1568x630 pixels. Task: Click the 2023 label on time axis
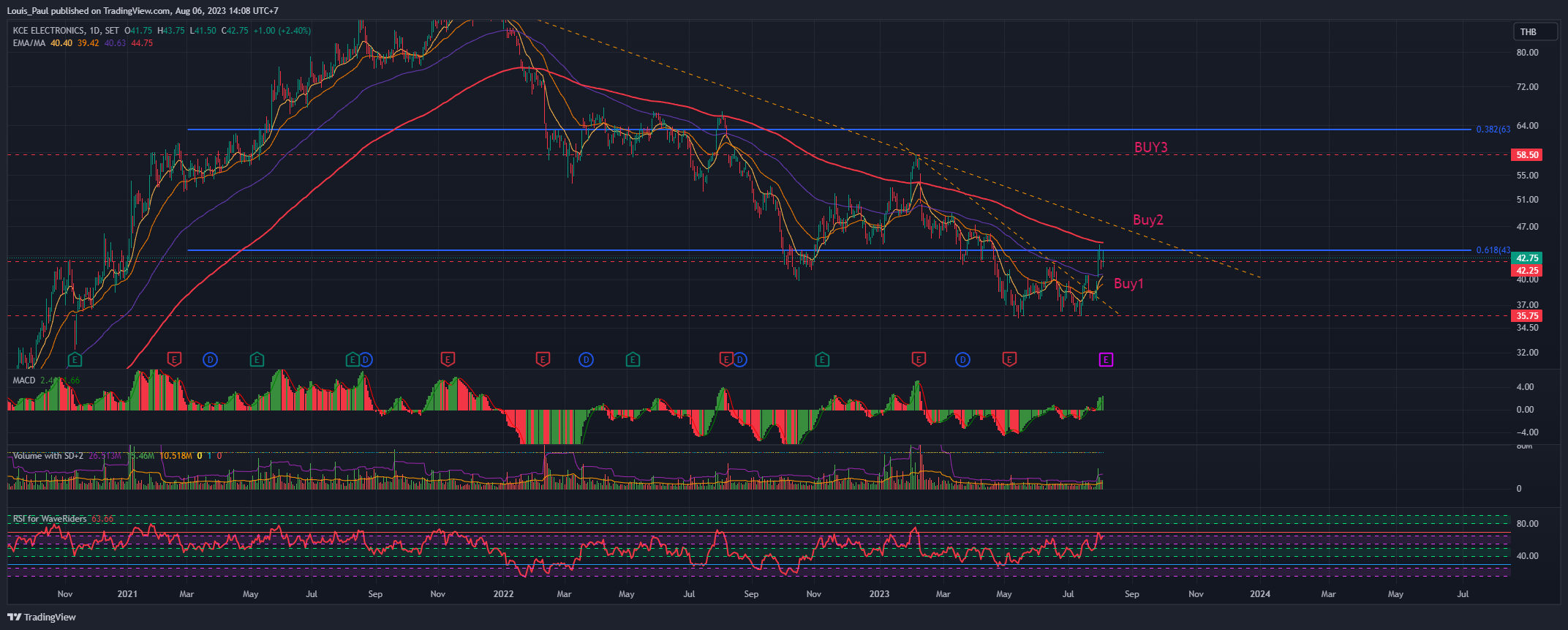879,594
